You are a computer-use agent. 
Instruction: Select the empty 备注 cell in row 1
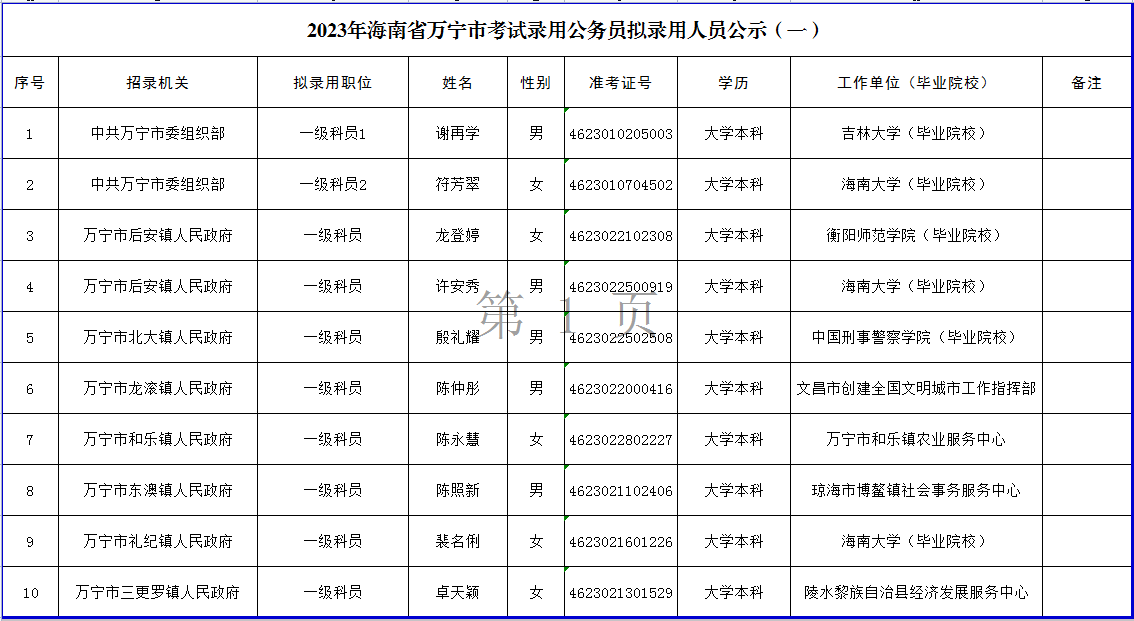(1086, 134)
